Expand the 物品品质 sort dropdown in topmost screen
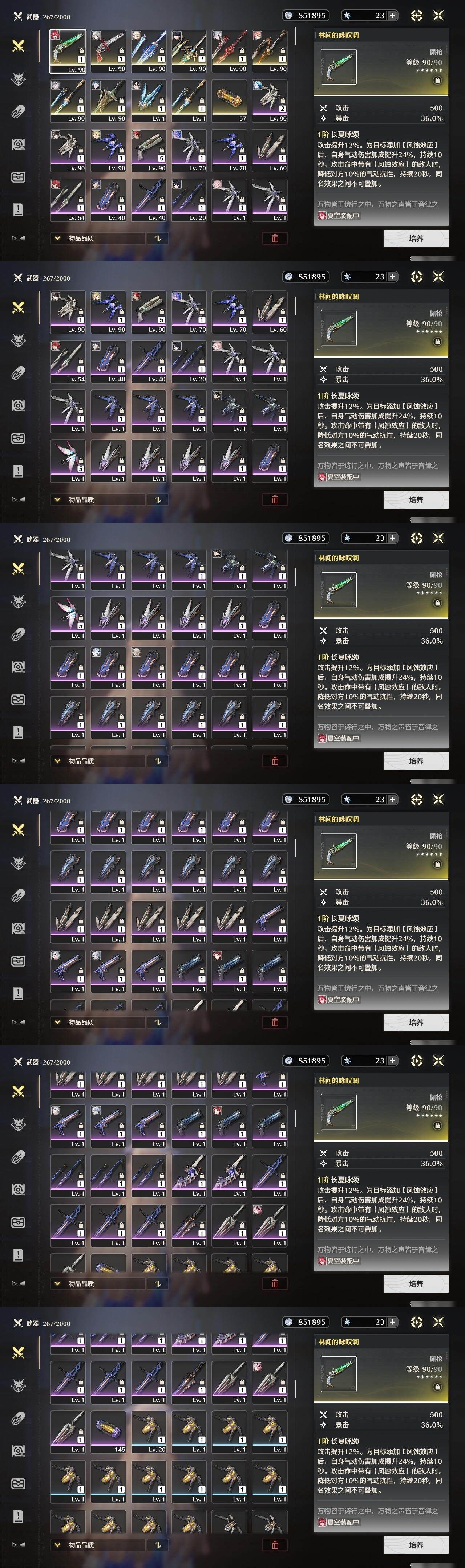The width and height of the screenshot is (465, 1568). [x=97, y=238]
